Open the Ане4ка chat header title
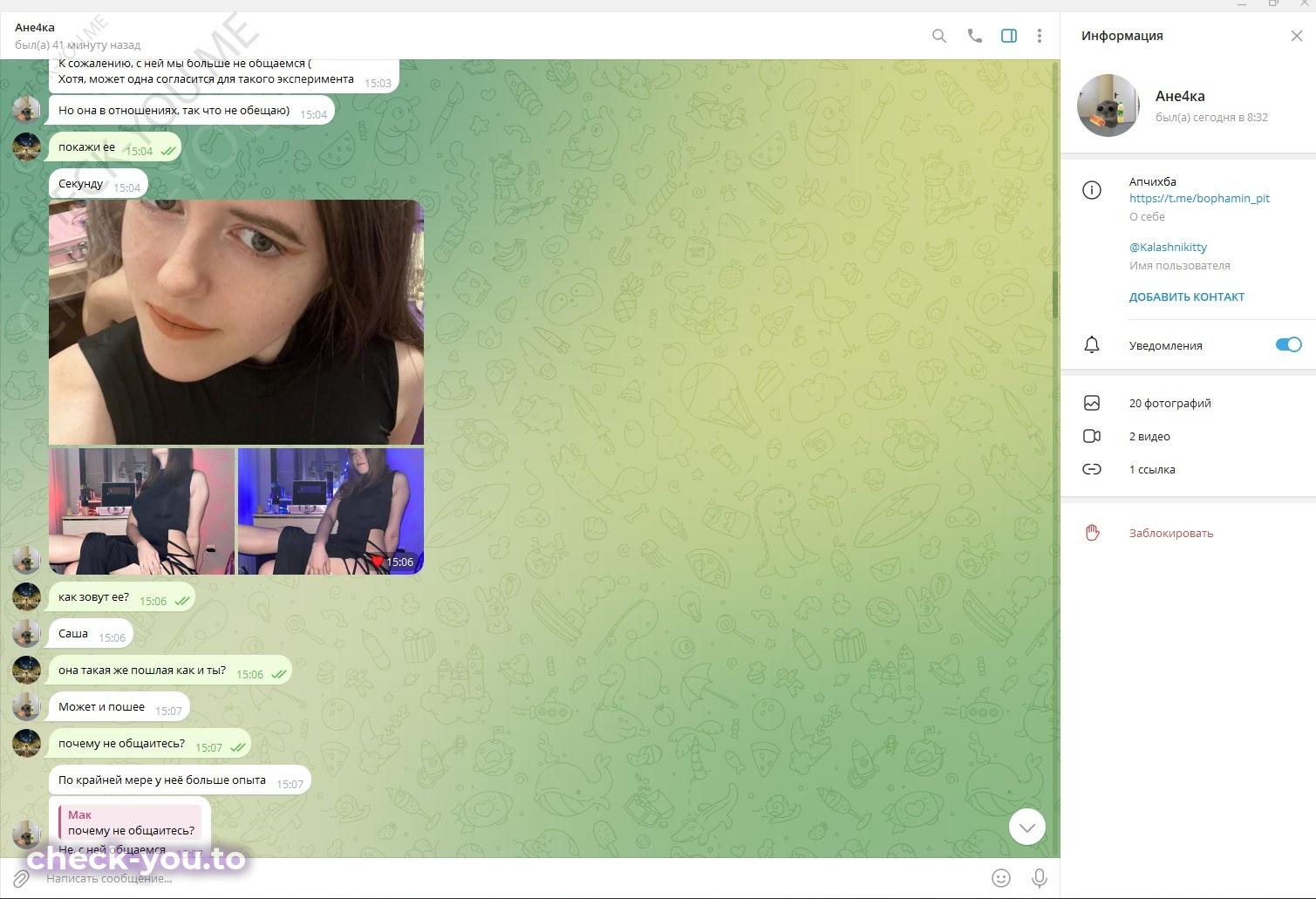The width and height of the screenshot is (1316, 899). pyautogui.click(x=35, y=27)
